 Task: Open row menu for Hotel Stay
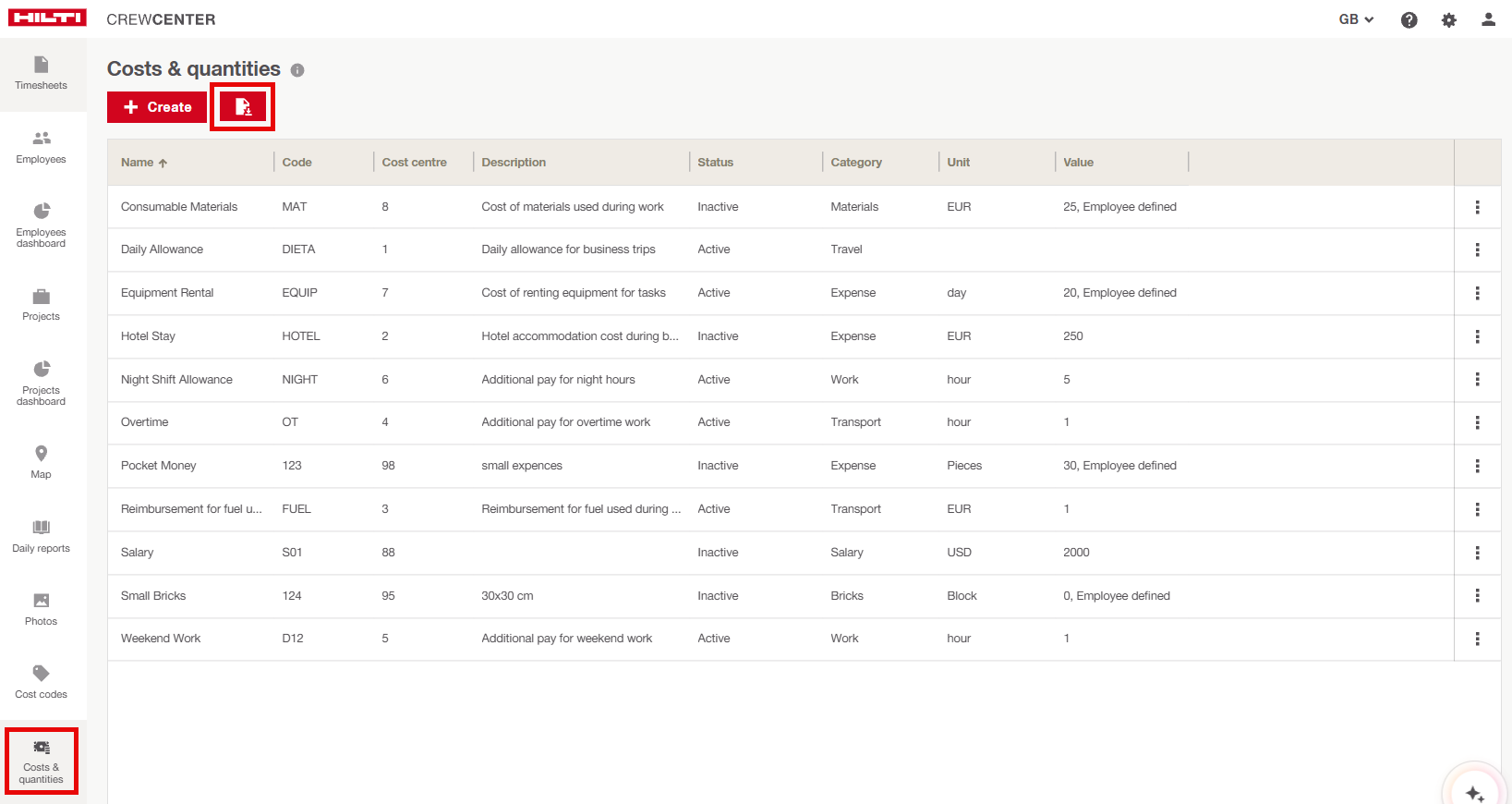[x=1477, y=336]
